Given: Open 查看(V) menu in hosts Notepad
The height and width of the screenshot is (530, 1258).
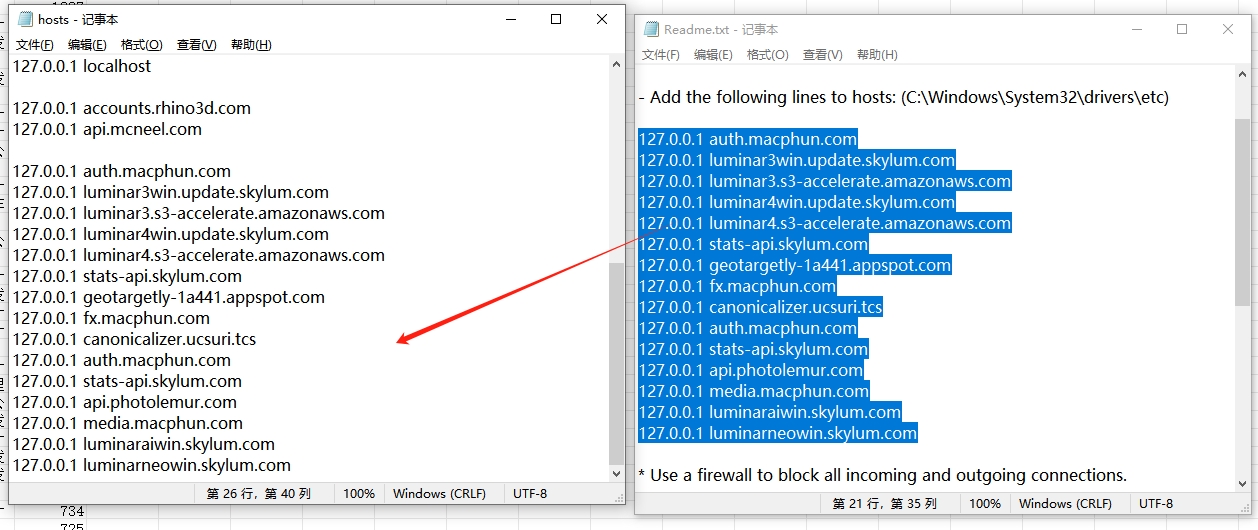Looking at the screenshot, I should pyautogui.click(x=196, y=44).
